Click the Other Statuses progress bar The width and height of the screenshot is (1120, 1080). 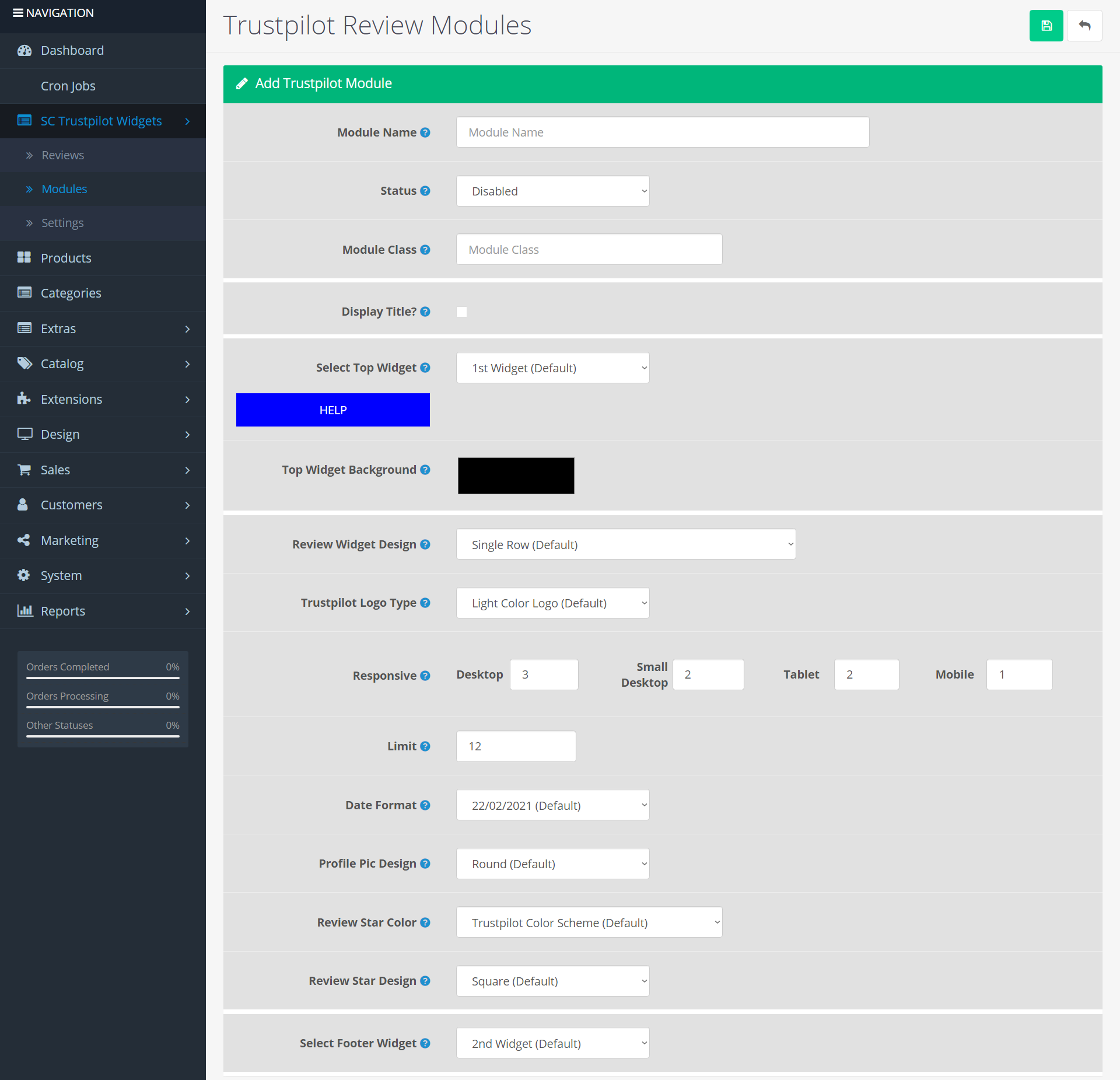[103, 736]
